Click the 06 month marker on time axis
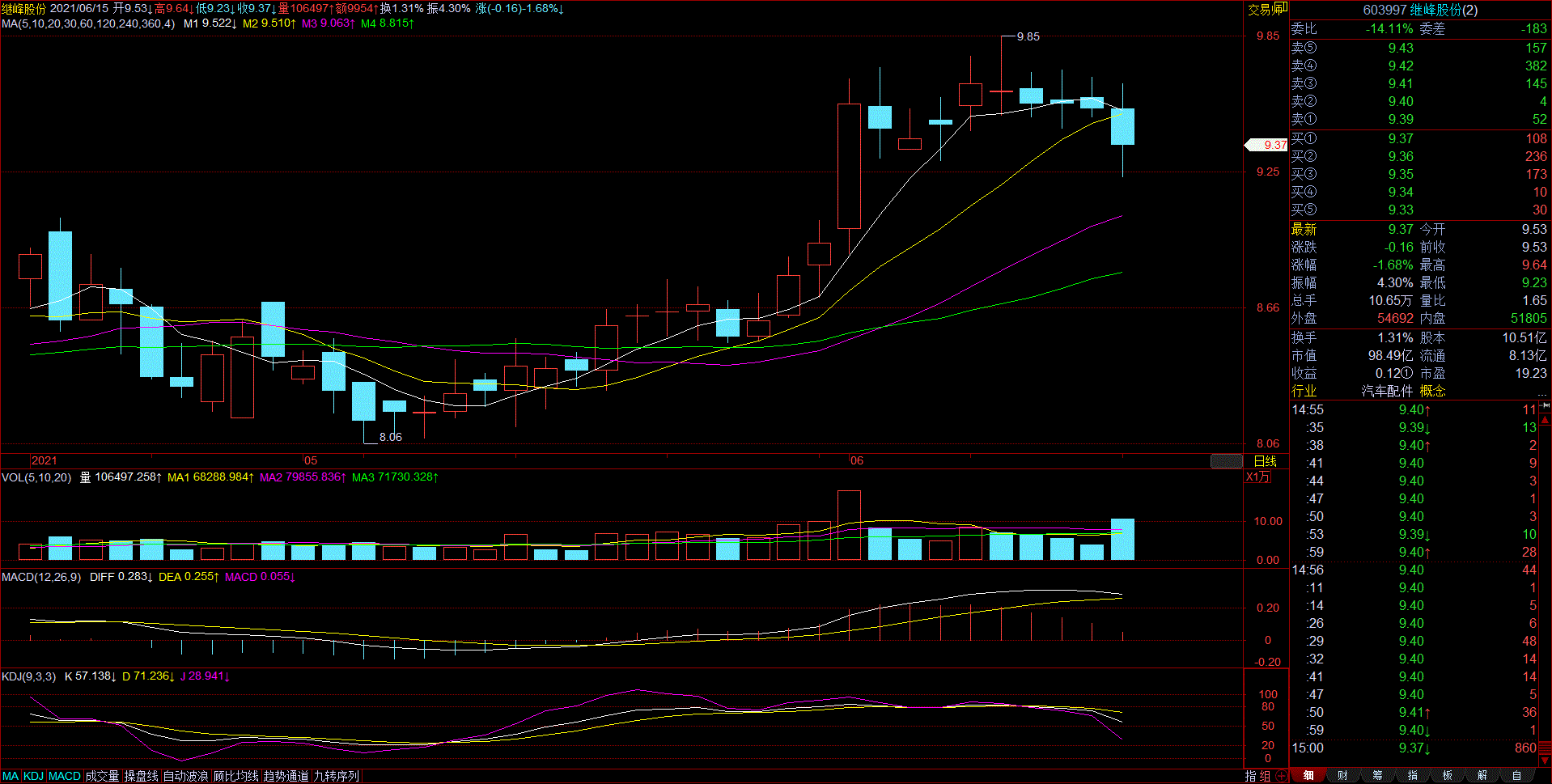Viewport: 1552px width, 784px height. 856,460
